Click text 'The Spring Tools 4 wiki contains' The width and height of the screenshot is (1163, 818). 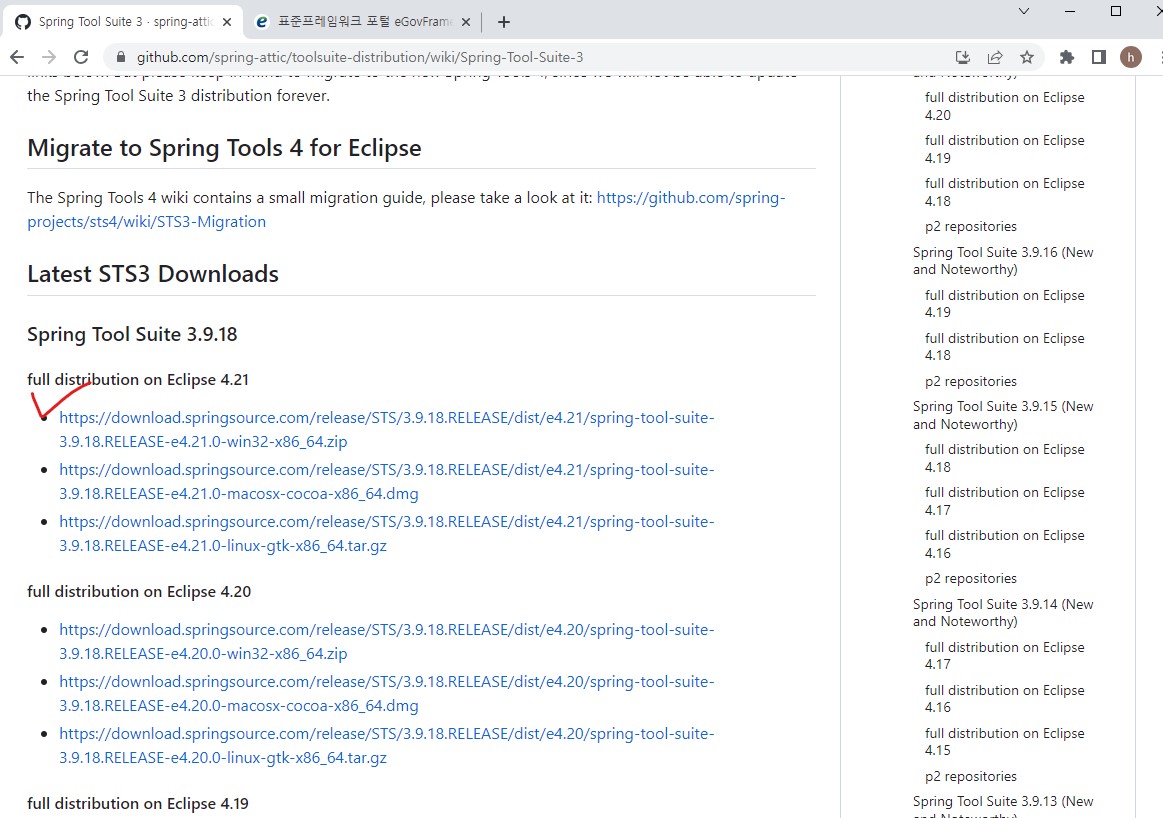[x=140, y=198]
